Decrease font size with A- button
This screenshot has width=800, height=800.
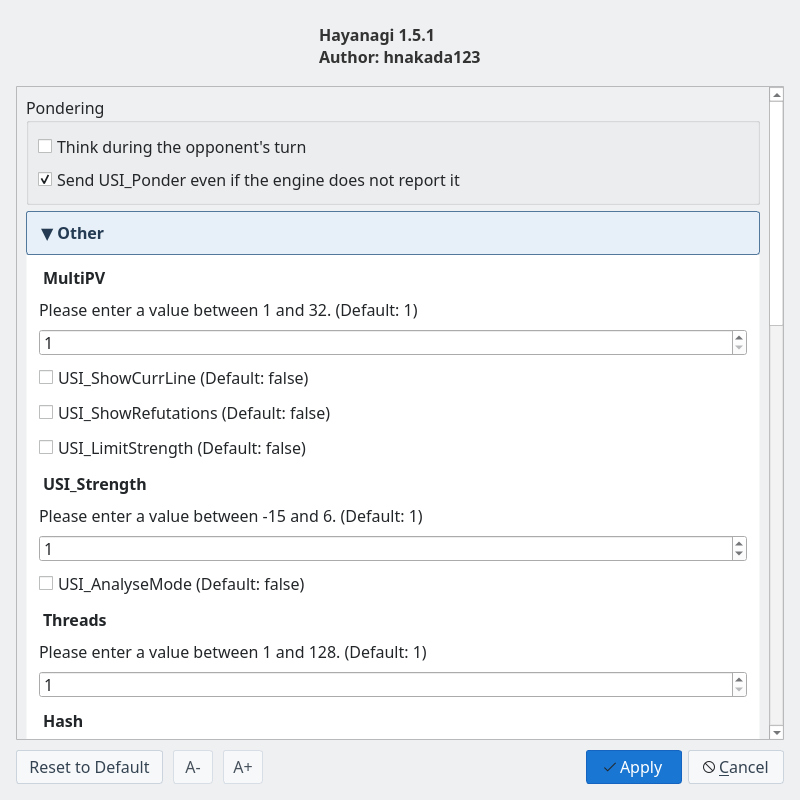tap(193, 767)
